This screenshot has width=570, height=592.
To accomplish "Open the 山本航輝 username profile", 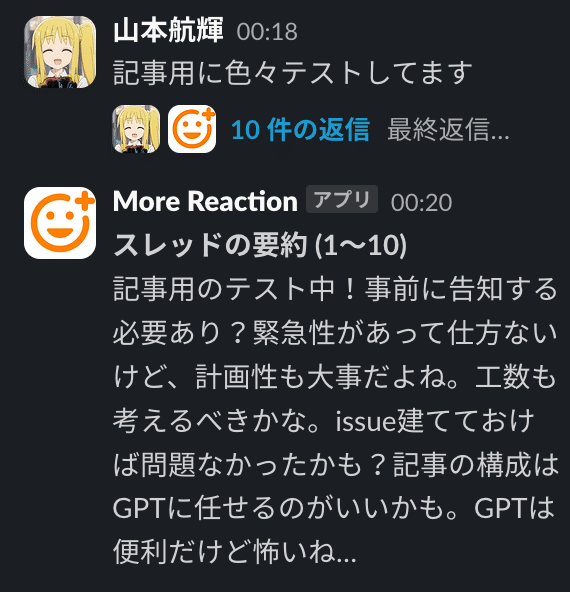I will coord(168,30).
